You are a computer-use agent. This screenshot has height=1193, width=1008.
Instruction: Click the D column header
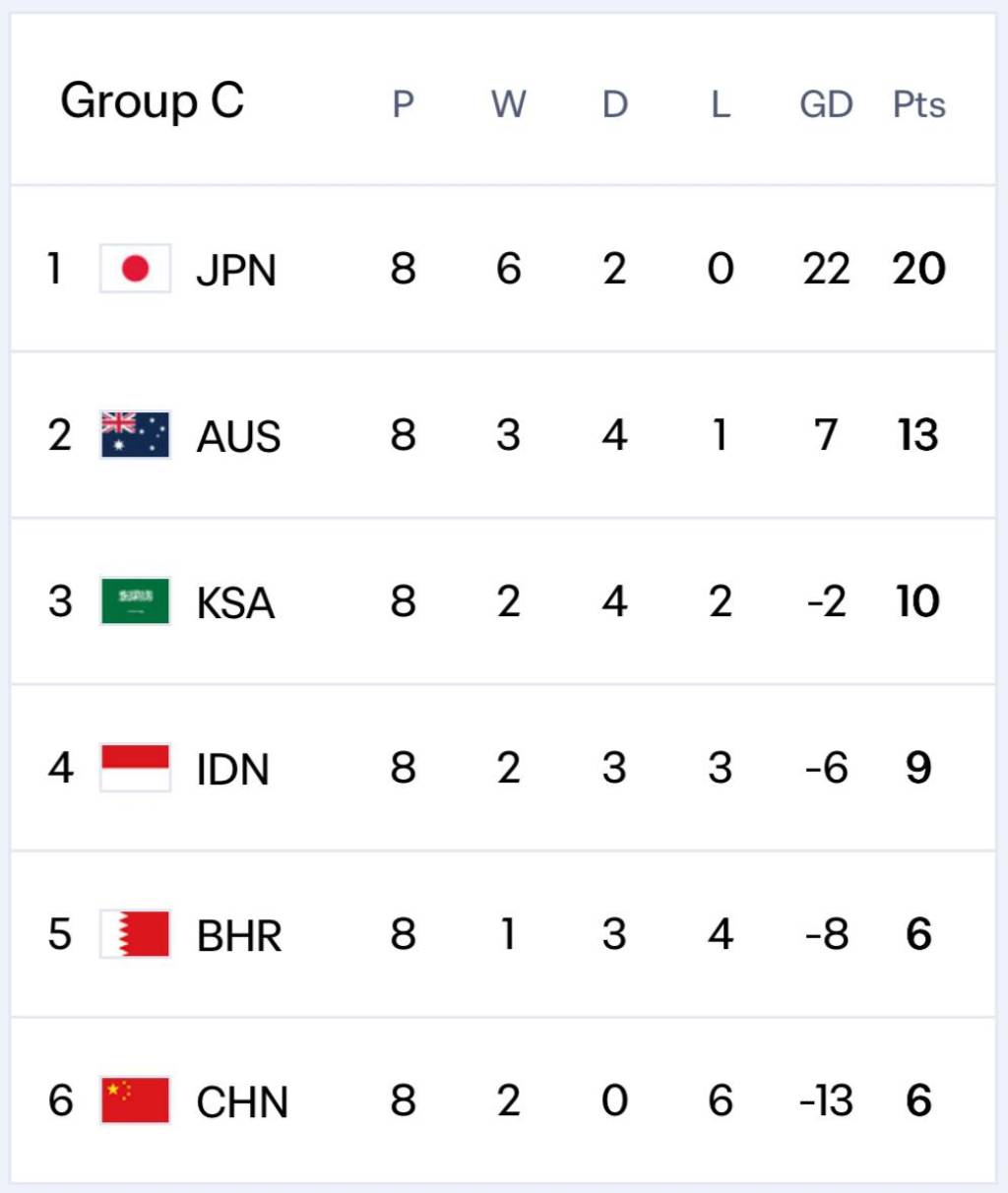coord(615,104)
